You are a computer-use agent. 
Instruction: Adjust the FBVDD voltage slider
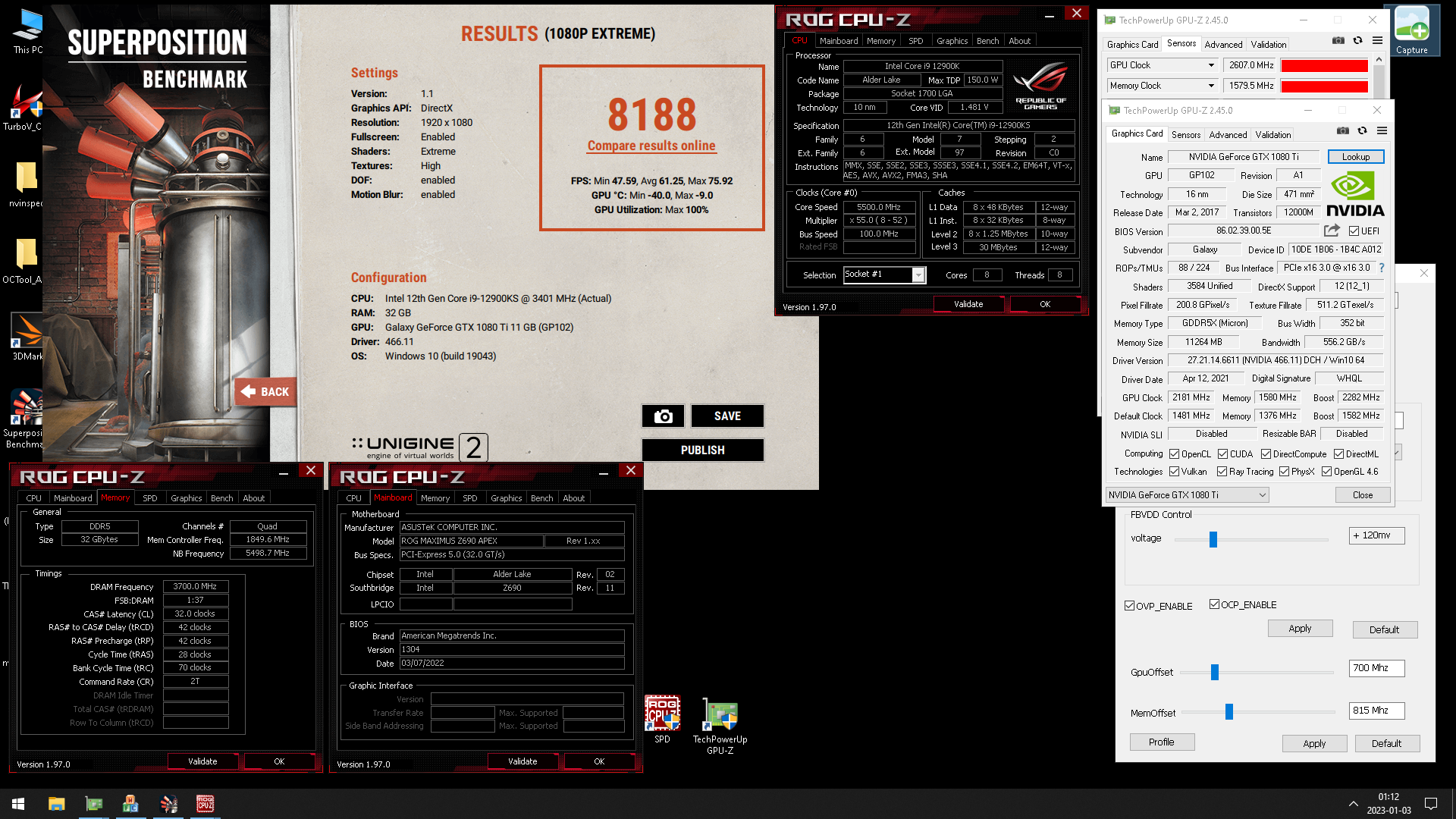(1213, 539)
